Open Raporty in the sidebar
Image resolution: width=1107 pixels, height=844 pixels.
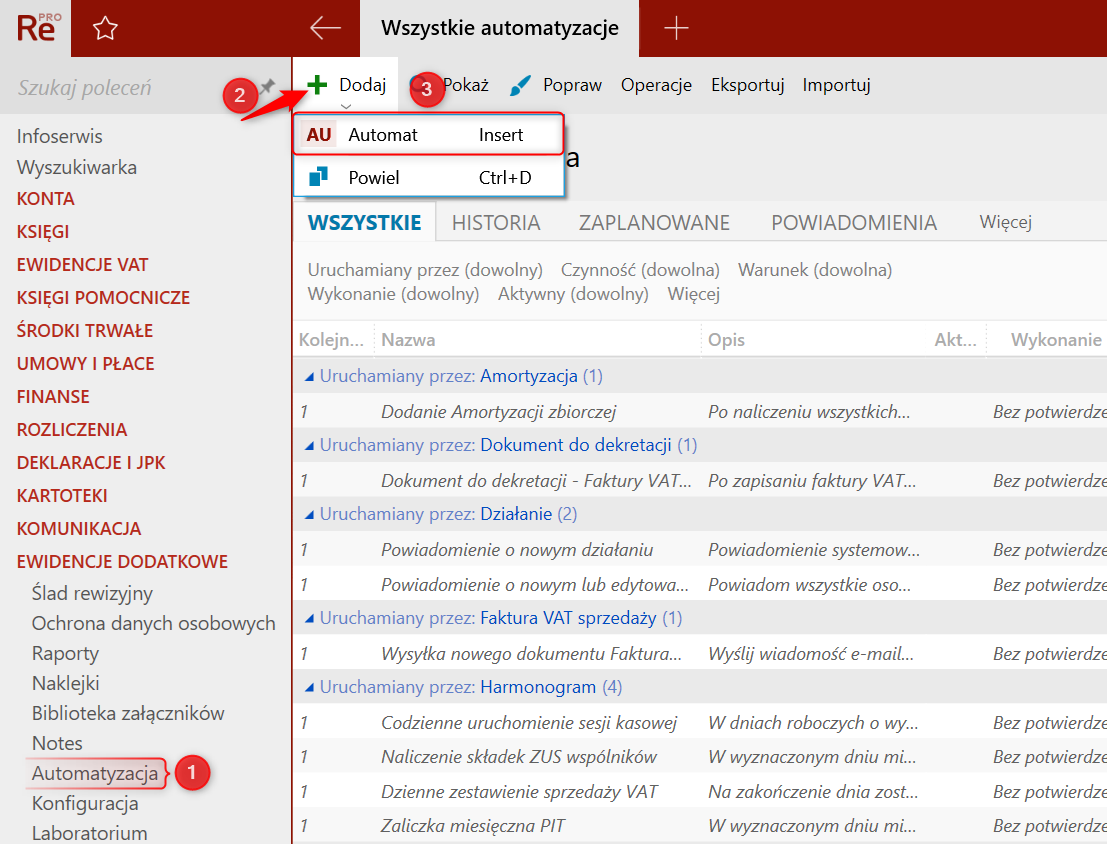point(65,653)
